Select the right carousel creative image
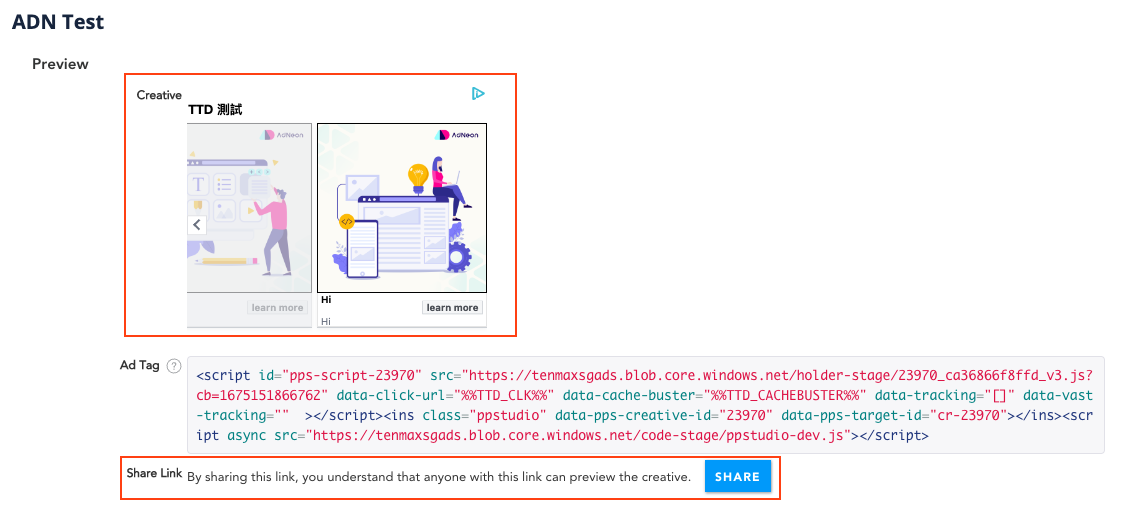Viewport: 1141px width, 515px height. [x=402, y=208]
